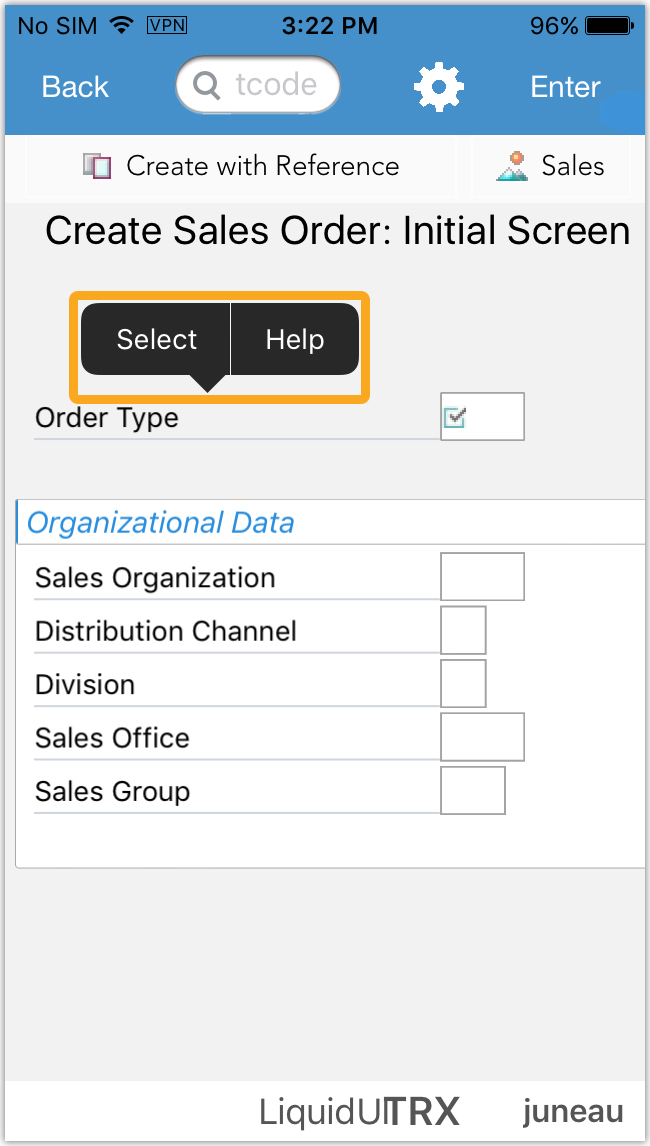This screenshot has height=1146, width=650.
Task: Choose Select from the popup menu
Action: point(156,340)
